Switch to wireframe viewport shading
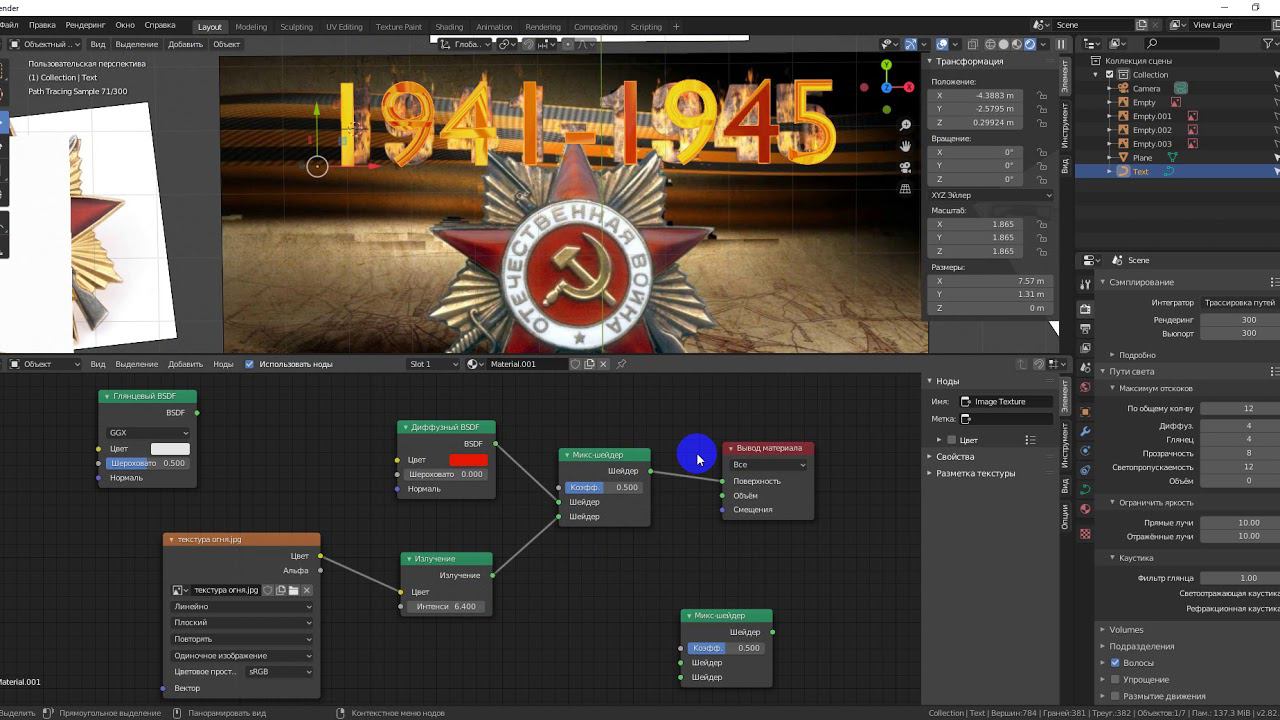This screenshot has height=720, width=1280. click(x=990, y=44)
